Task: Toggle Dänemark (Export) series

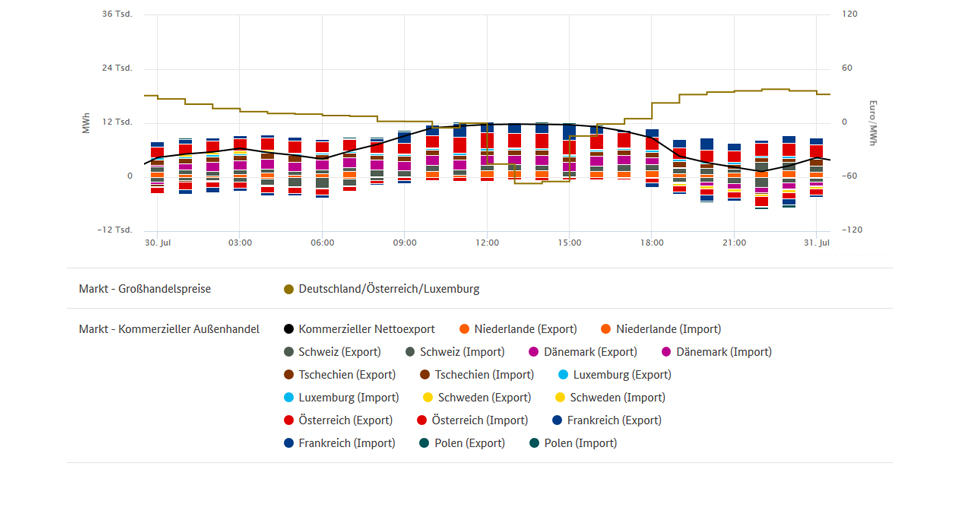Action: [583, 352]
